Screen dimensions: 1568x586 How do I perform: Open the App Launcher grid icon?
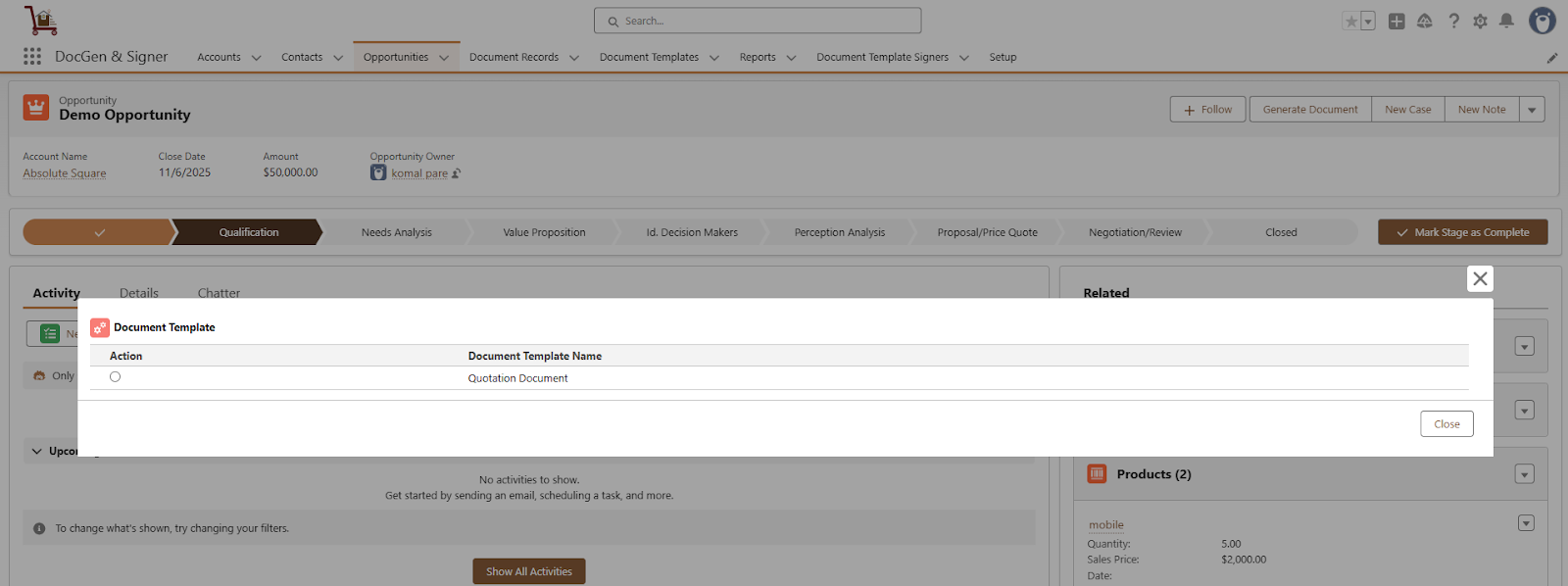(32, 57)
